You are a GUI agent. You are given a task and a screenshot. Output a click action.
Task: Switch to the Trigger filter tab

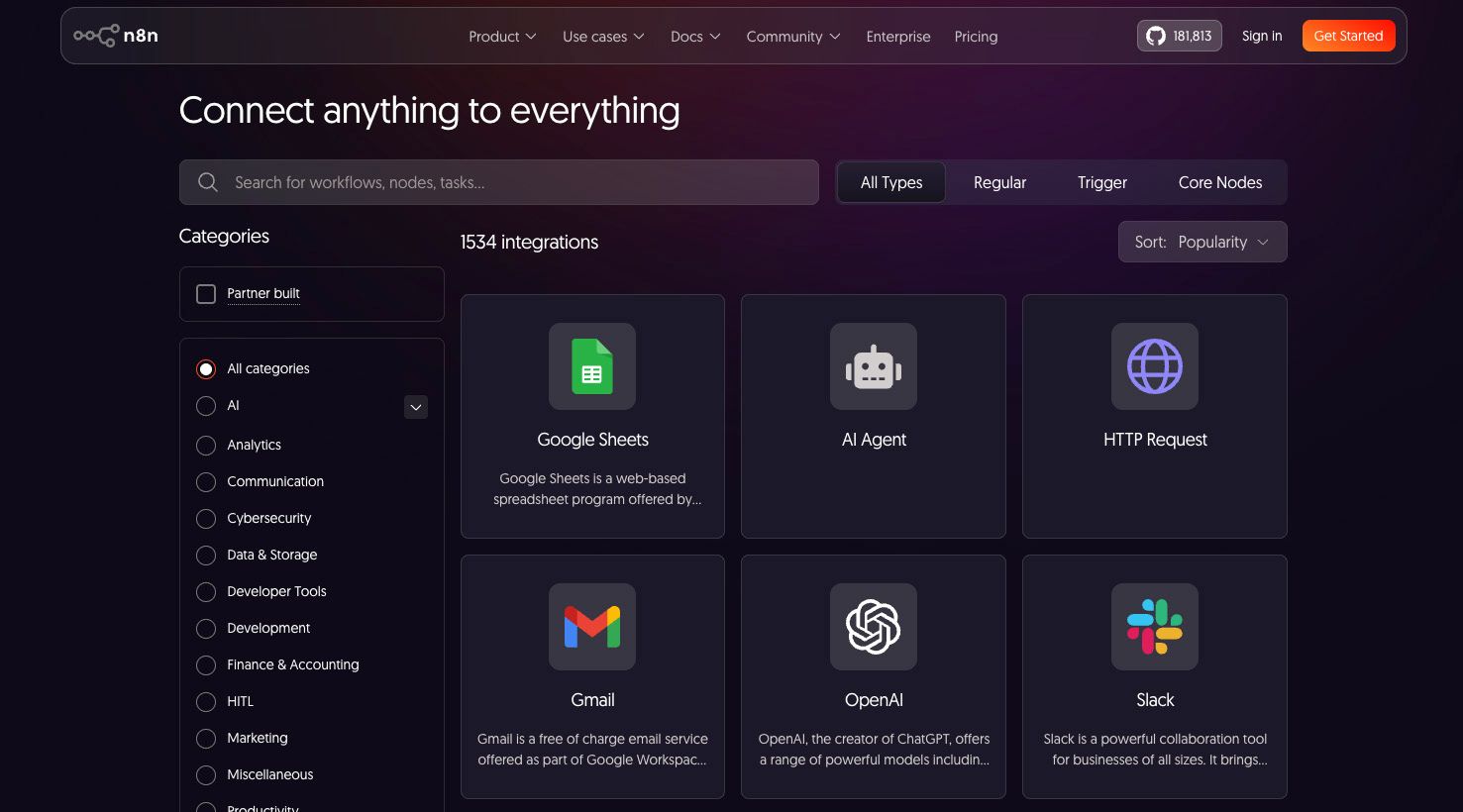click(x=1101, y=182)
